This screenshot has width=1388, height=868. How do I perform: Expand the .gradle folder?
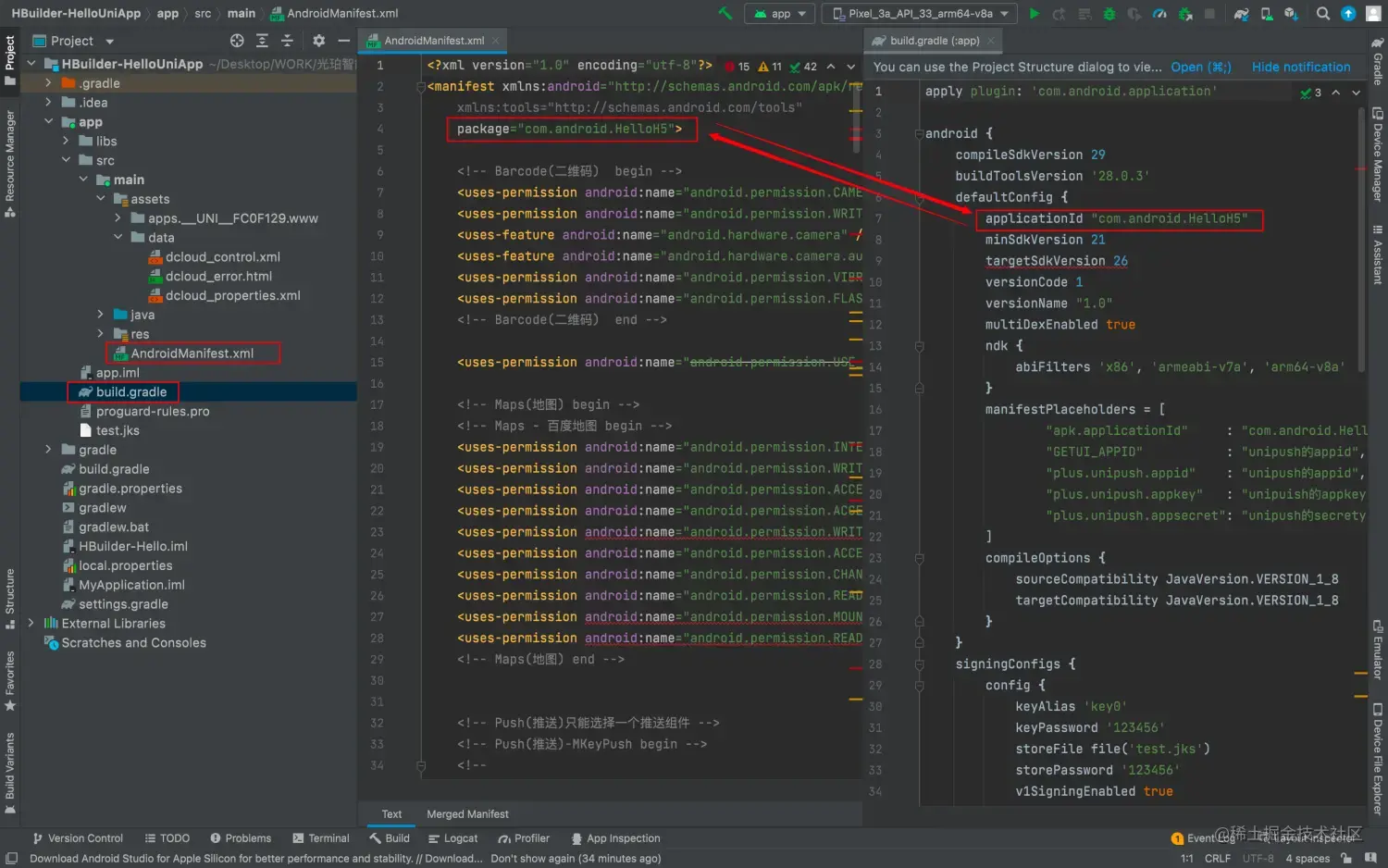48,83
